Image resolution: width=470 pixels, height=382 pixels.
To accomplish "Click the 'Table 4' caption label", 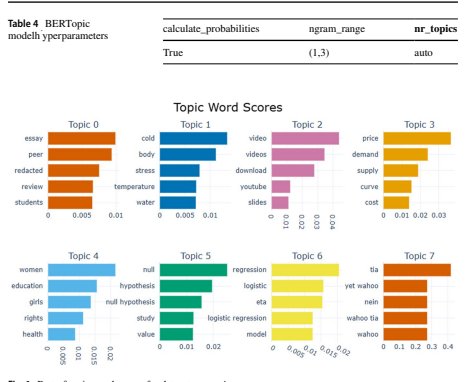I will pyautogui.click(x=23, y=24).
